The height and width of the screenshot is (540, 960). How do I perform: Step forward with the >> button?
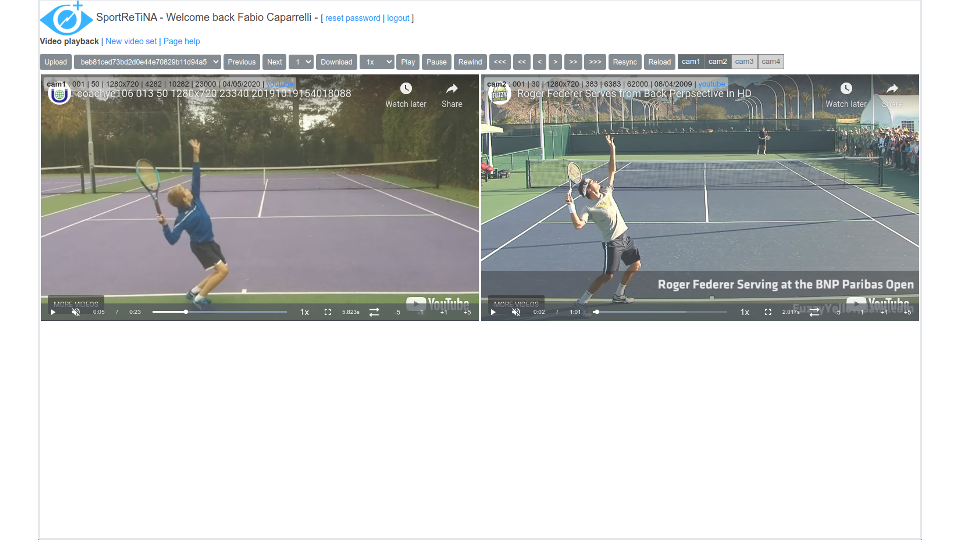coord(573,62)
